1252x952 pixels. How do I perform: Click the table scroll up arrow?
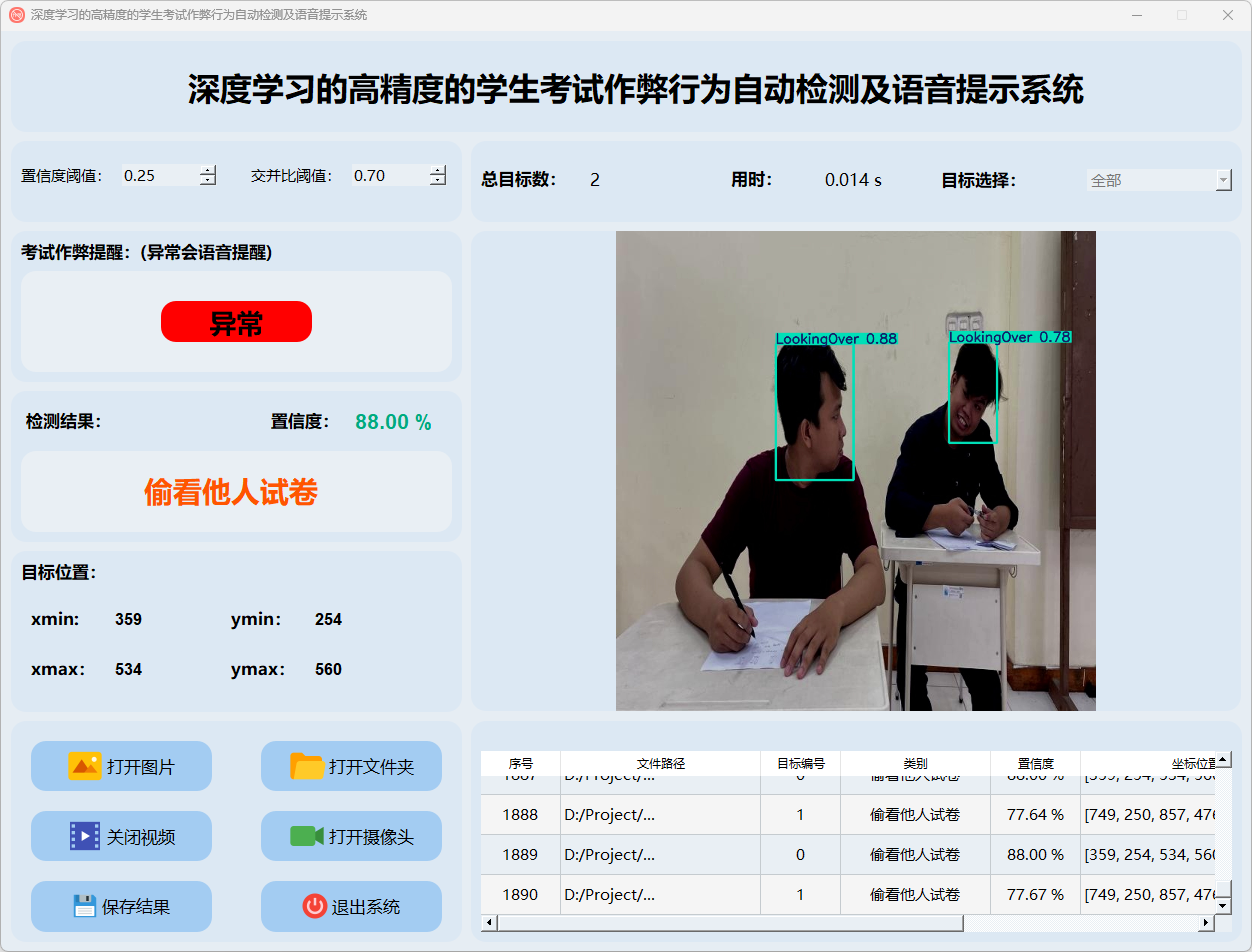coord(1223,760)
